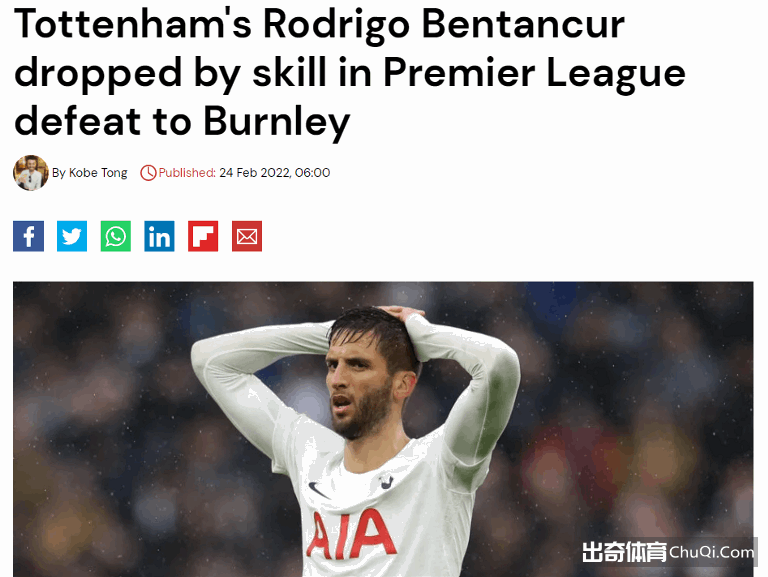This screenshot has height=577, width=768.
Task: Email the article using envelope icon
Action: pos(247,236)
